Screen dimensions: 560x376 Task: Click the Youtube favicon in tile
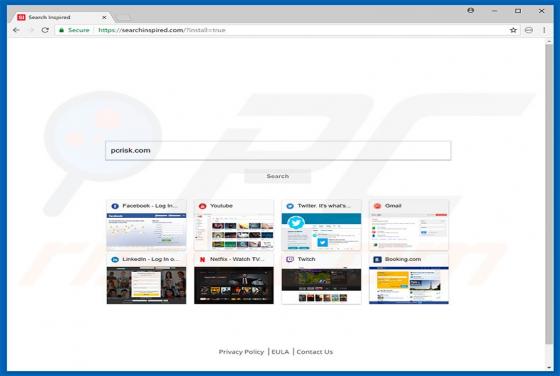coord(202,206)
